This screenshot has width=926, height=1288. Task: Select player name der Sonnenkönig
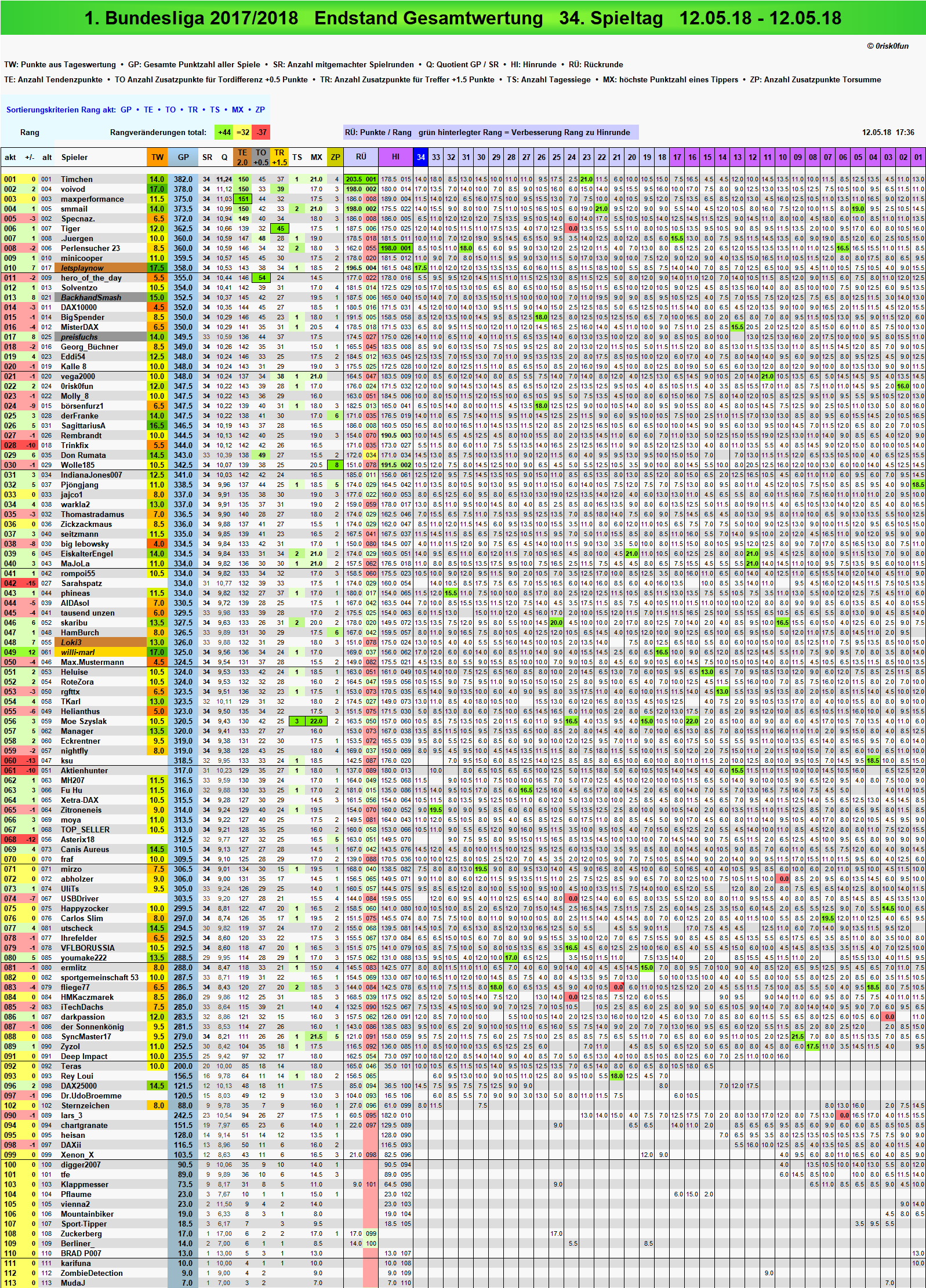92,1027
